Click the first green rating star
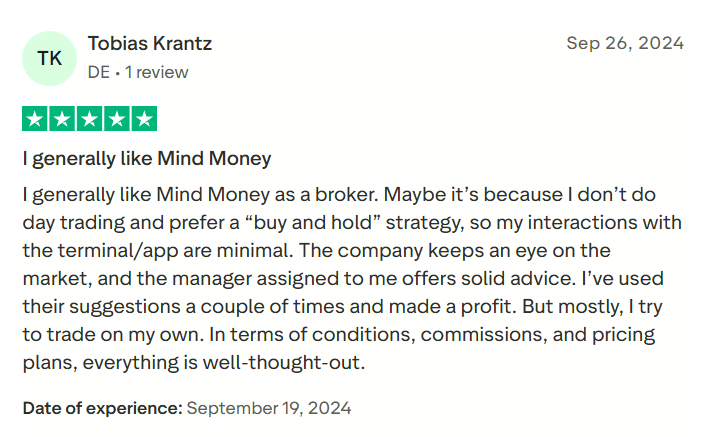Screen dimensions: 704x437 35,119
